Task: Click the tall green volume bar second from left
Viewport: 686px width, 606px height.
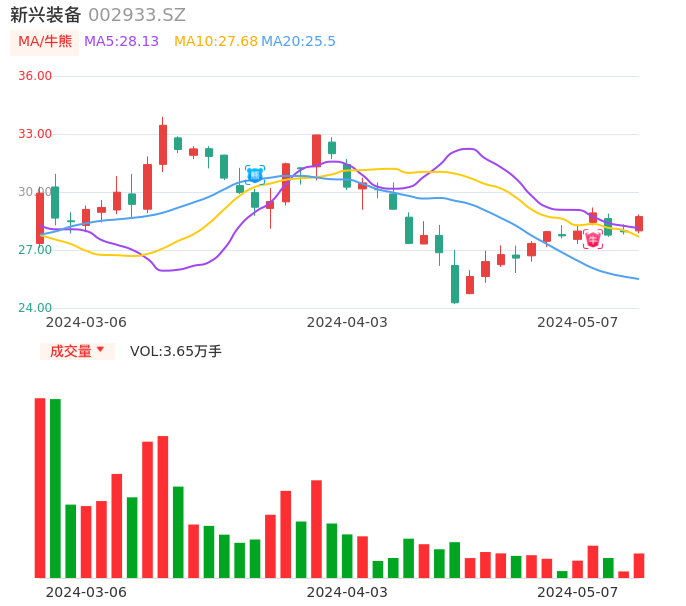Action: pos(56,488)
